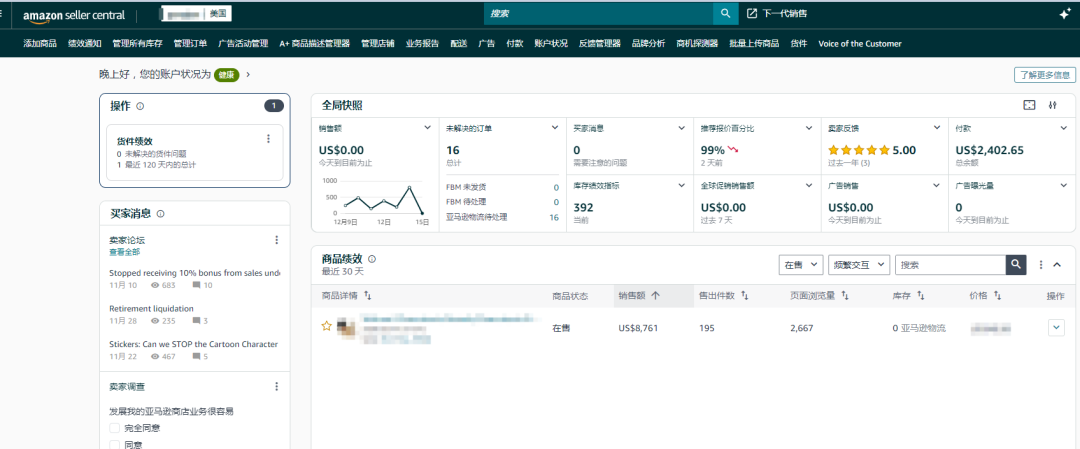Click the US$8,761 sales value
The image size is (1080, 449).
pyautogui.click(x=638, y=328)
